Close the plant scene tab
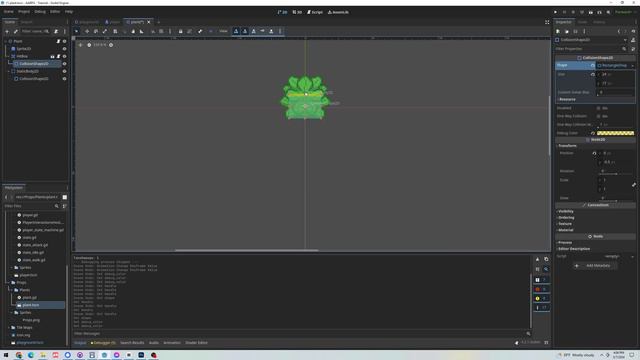 [149, 22]
